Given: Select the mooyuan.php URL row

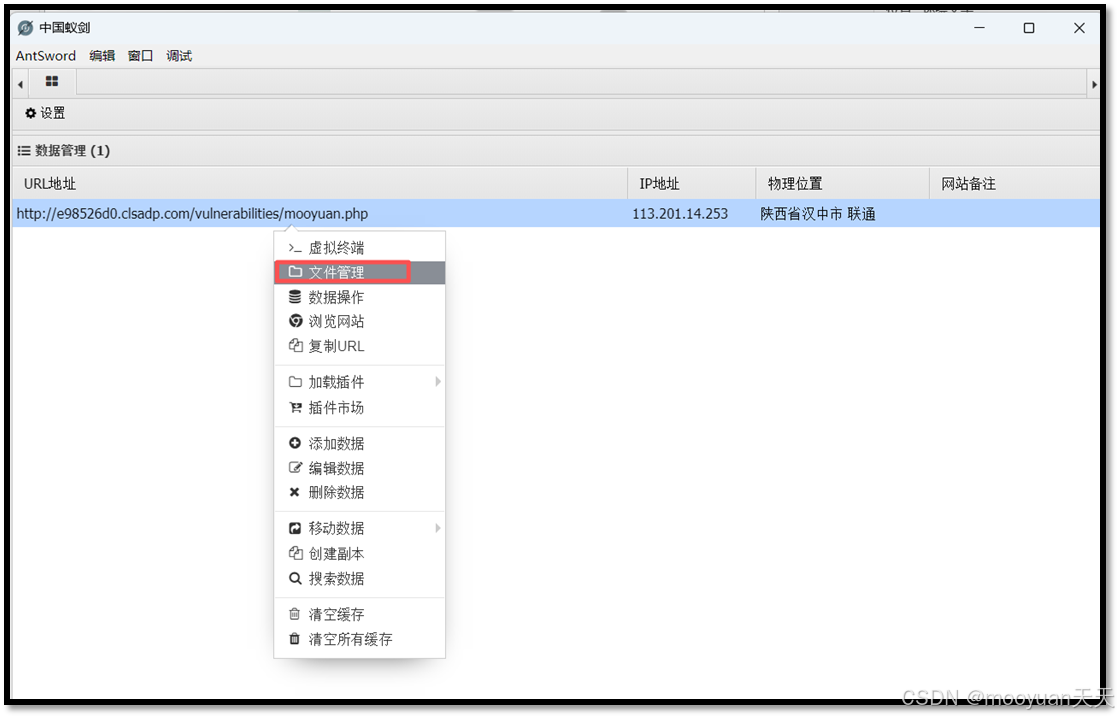Looking at the screenshot, I should (556, 213).
